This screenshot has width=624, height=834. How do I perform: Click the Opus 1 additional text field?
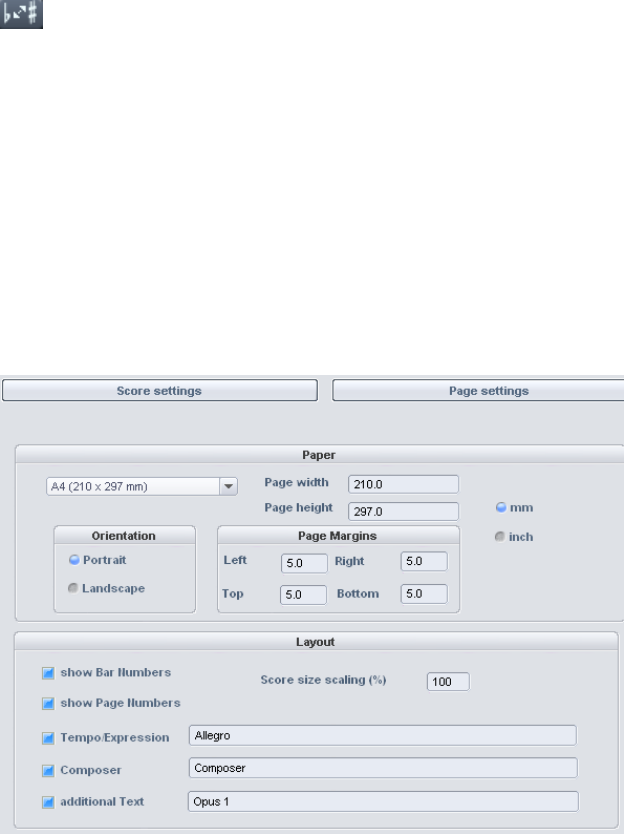pyautogui.click(x=383, y=802)
